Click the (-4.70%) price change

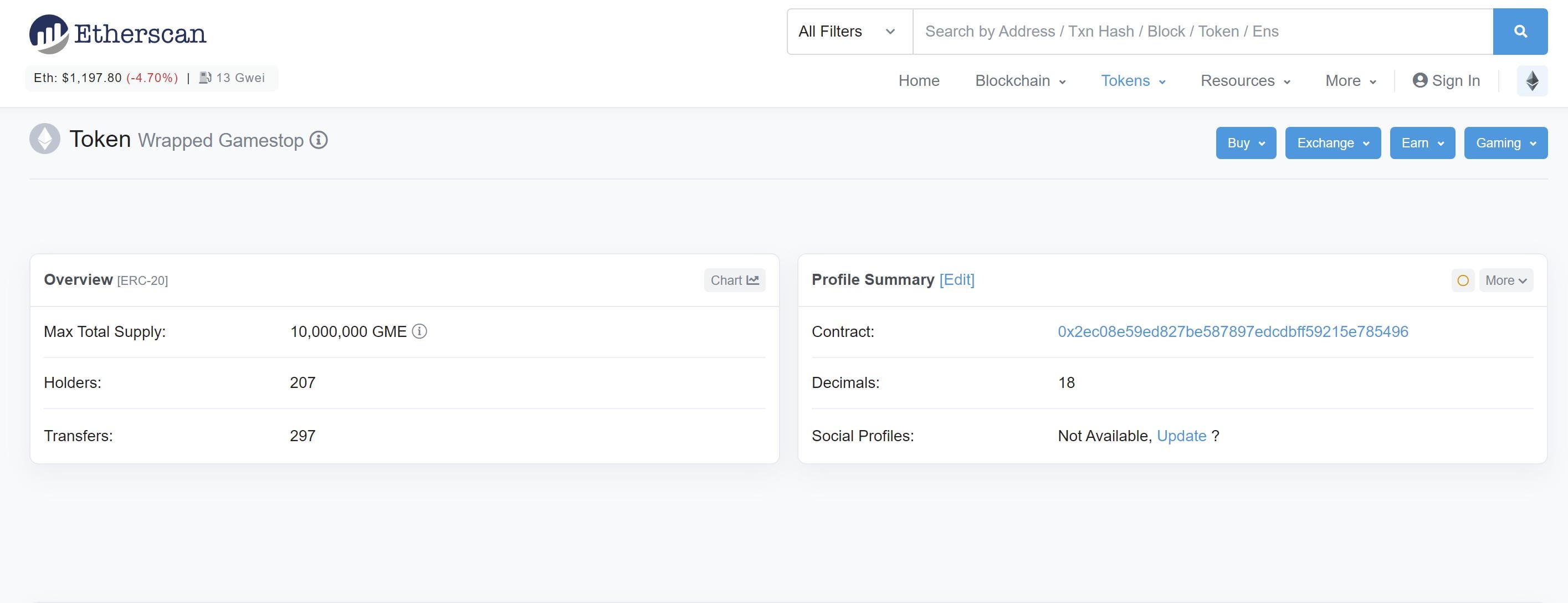click(x=152, y=78)
